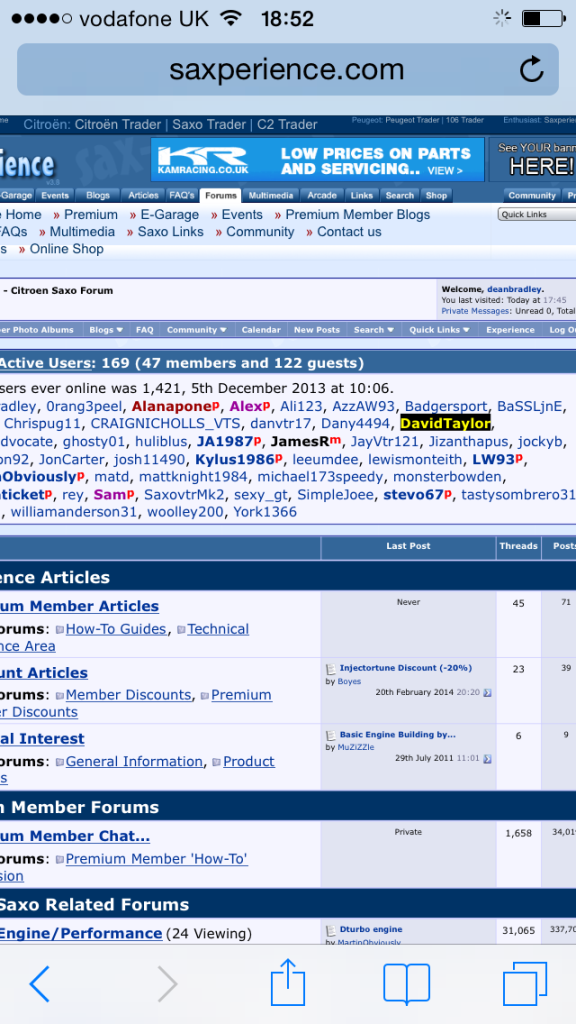This screenshot has width=576, height=1024.
Task: Open the Saxo Links link
Action: (170, 231)
